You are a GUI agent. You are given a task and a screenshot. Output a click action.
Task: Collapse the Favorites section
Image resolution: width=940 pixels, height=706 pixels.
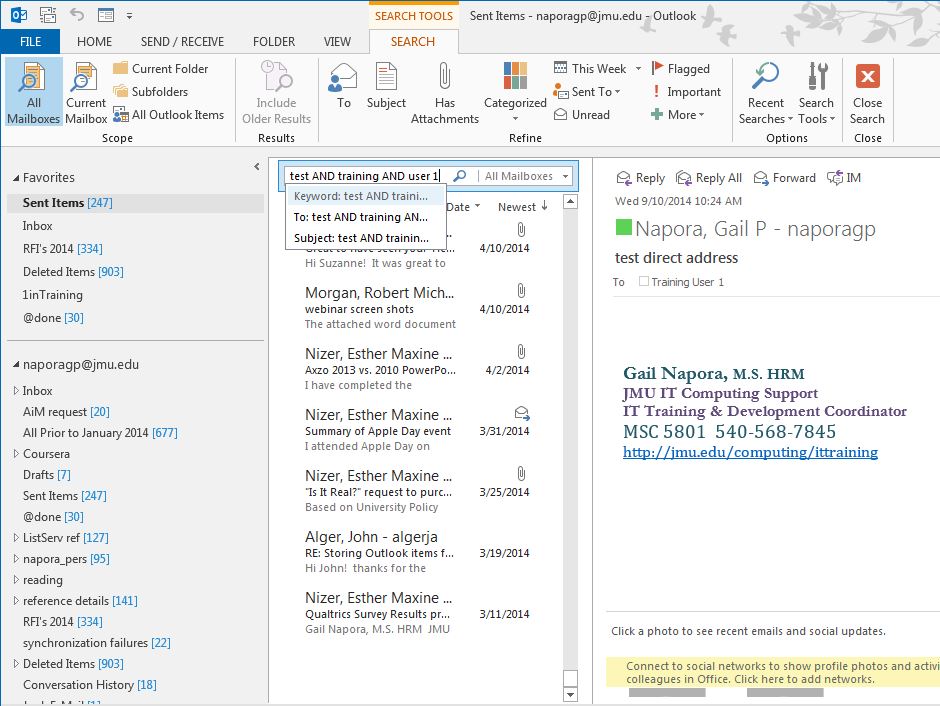(x=16, y=178)
